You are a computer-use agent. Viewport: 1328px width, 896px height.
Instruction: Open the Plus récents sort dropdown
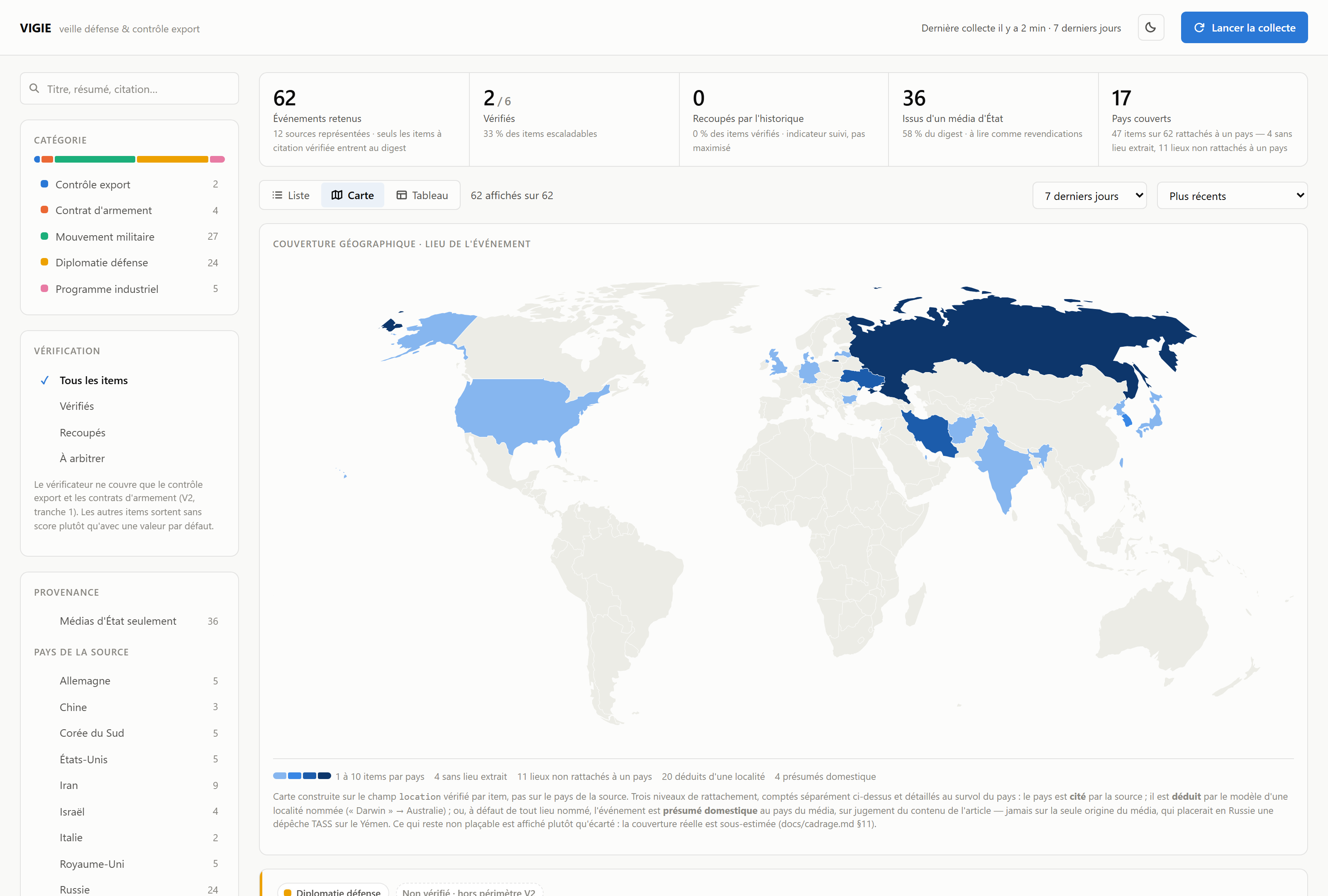[1232, 196]
